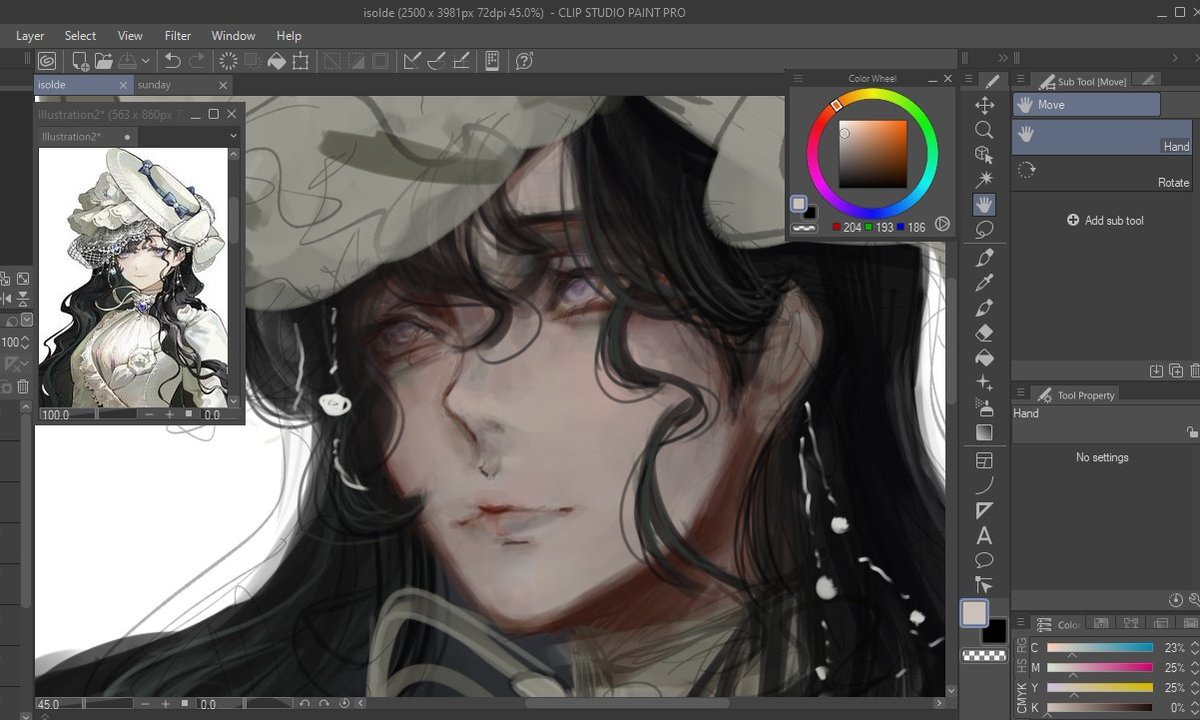Select the Brush tool below eyedropper

pyautogui.click(x=984, y=308)
